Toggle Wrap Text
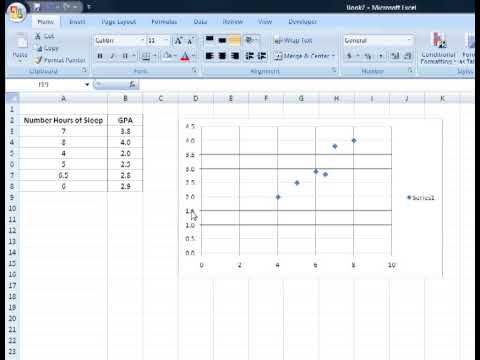480x360 pixels. [293, 40]
